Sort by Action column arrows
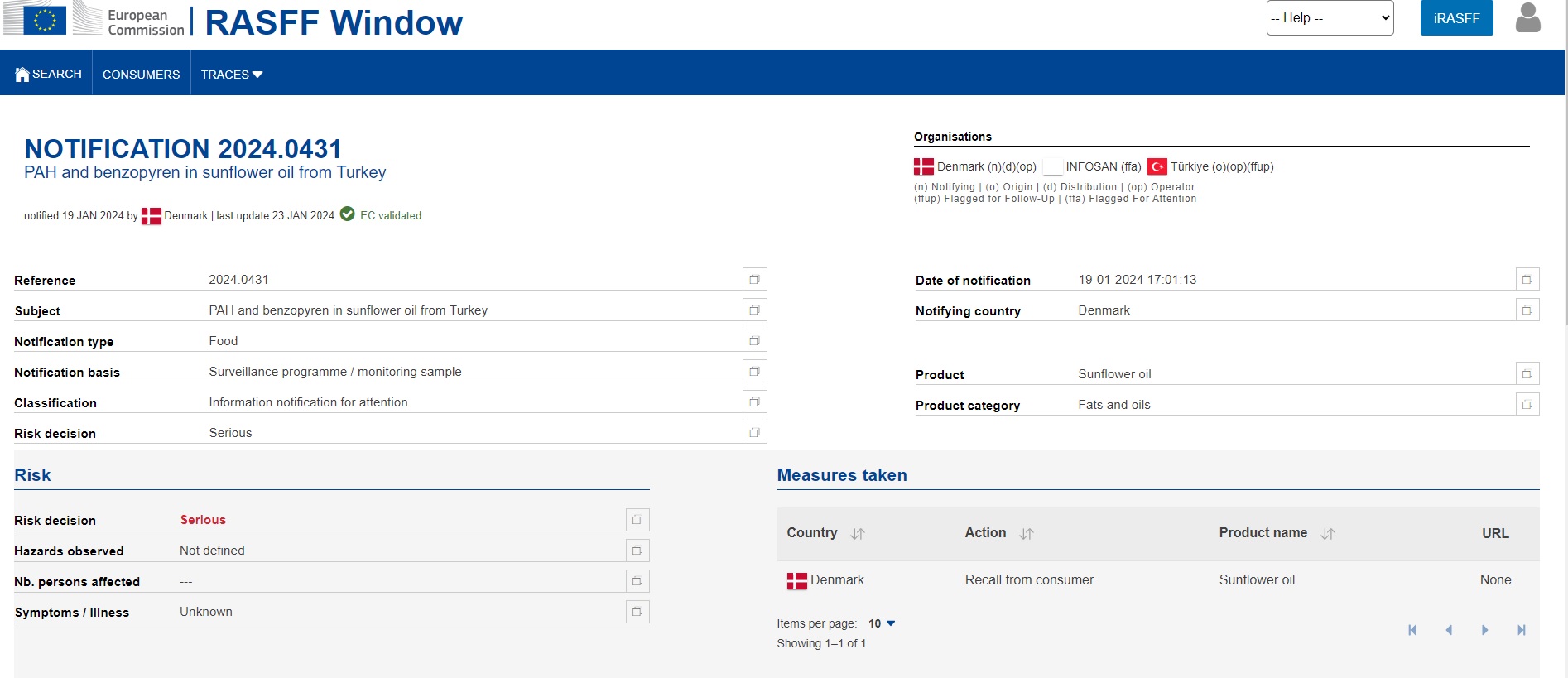This screenshot has height=678, width=1568. point(1027,534)
